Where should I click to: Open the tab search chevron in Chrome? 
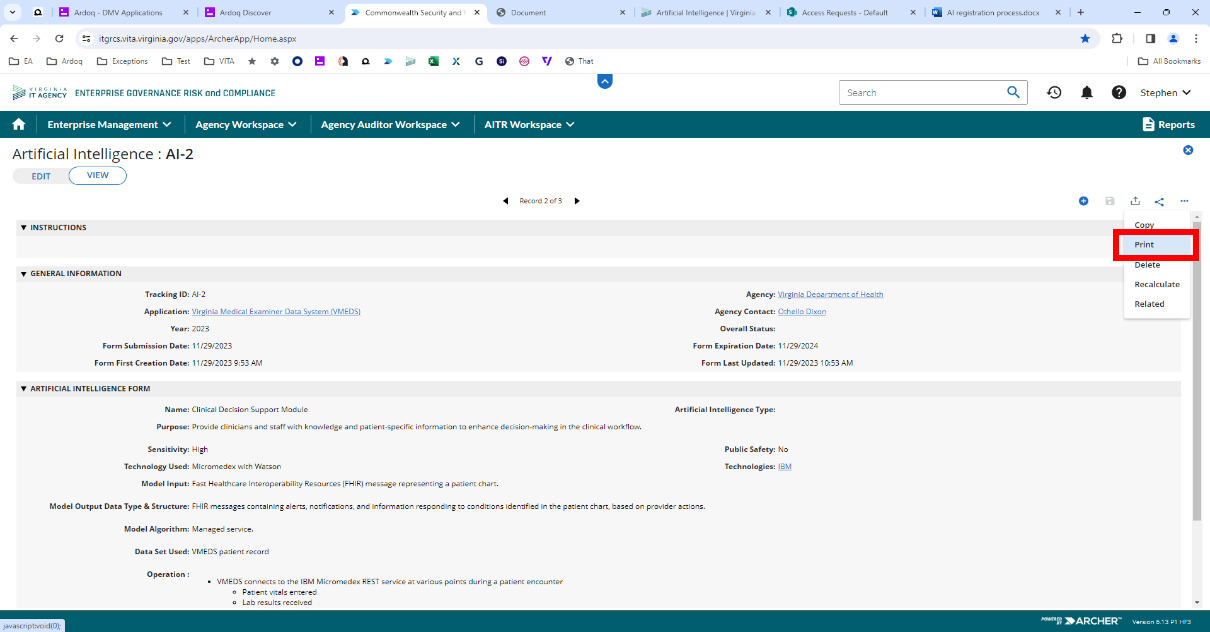(10, 13)
